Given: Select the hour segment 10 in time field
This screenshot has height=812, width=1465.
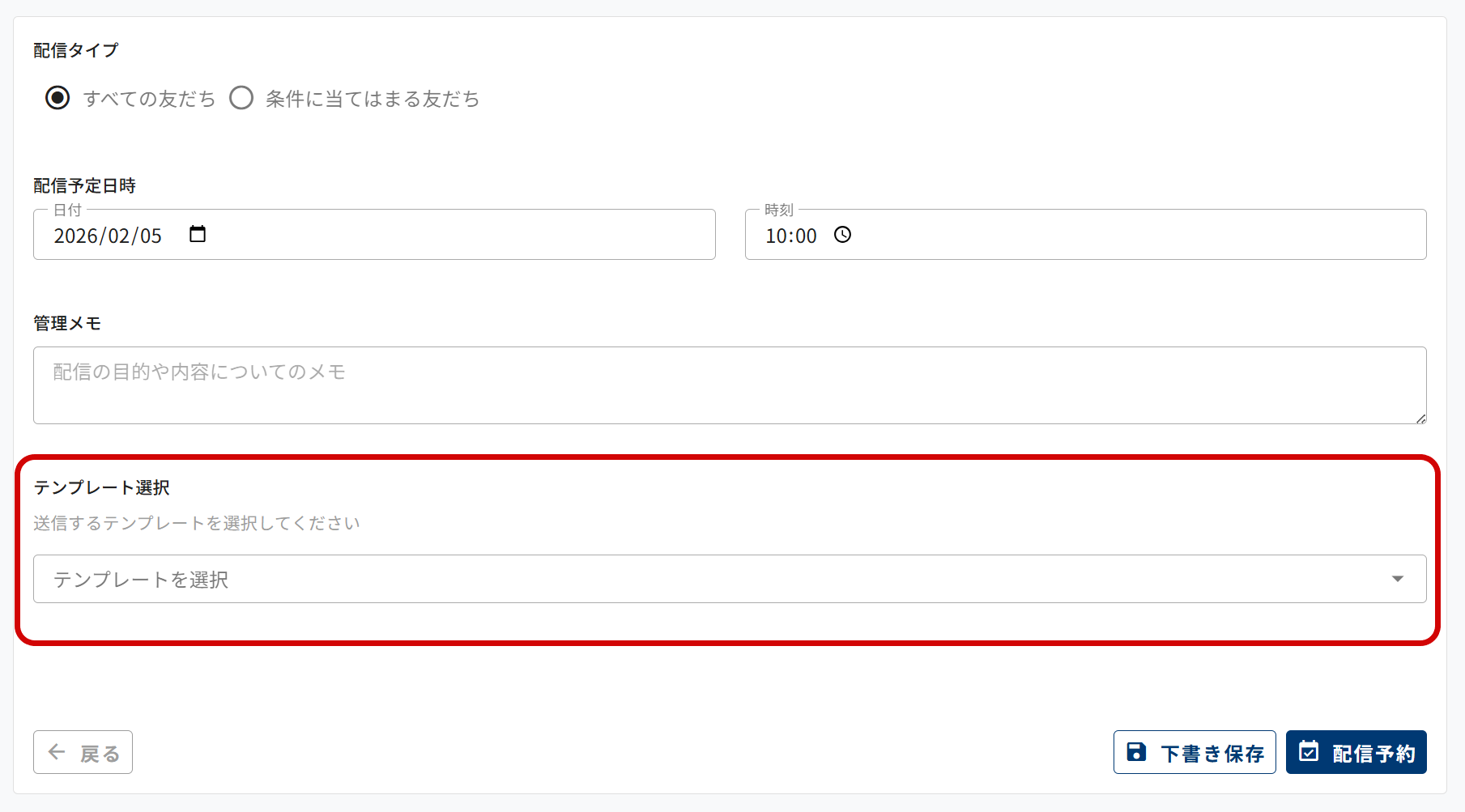Looking at the screenshot, I should tap(775, 236).
